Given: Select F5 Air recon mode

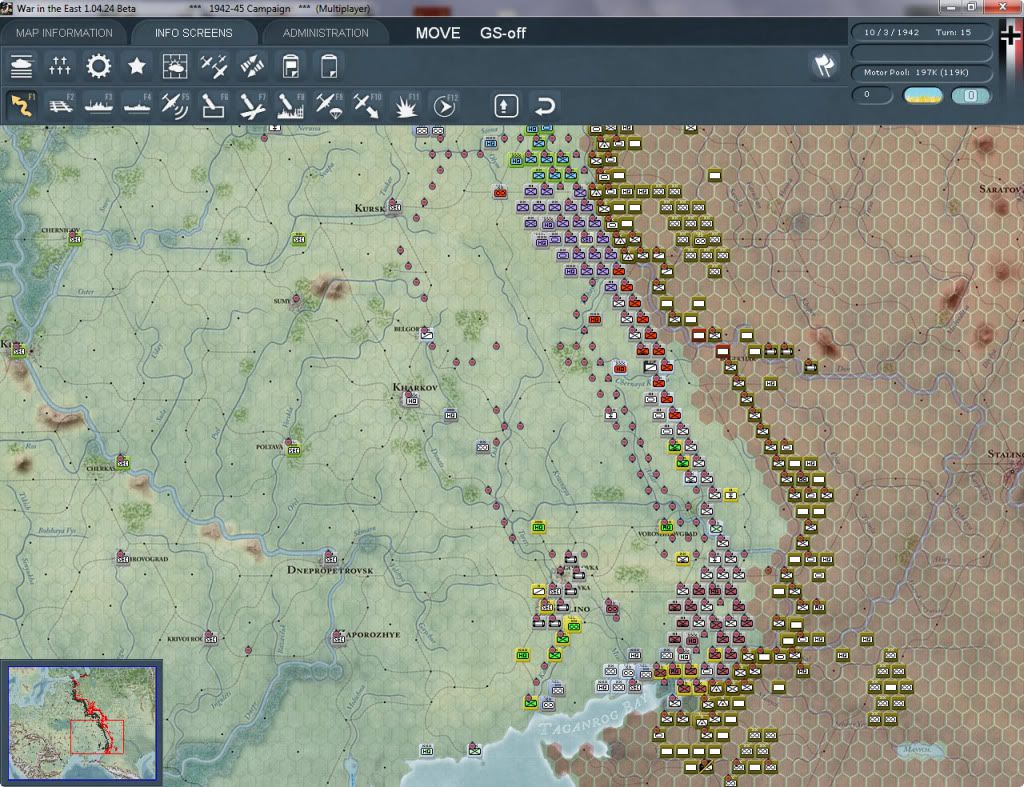Looking at the screenshot, I should [175, 105].
